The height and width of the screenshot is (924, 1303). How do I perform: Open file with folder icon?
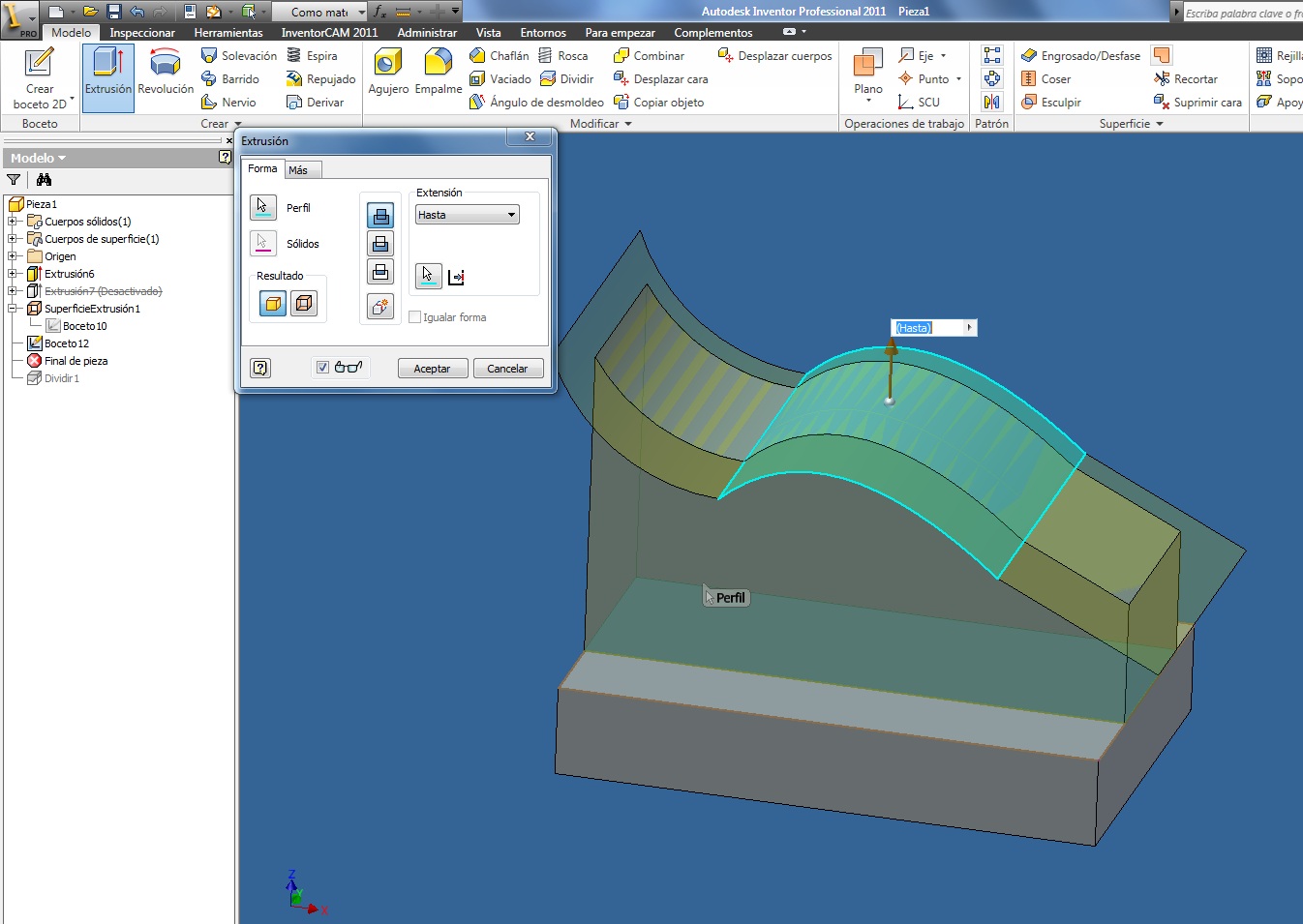coord(90,12)
